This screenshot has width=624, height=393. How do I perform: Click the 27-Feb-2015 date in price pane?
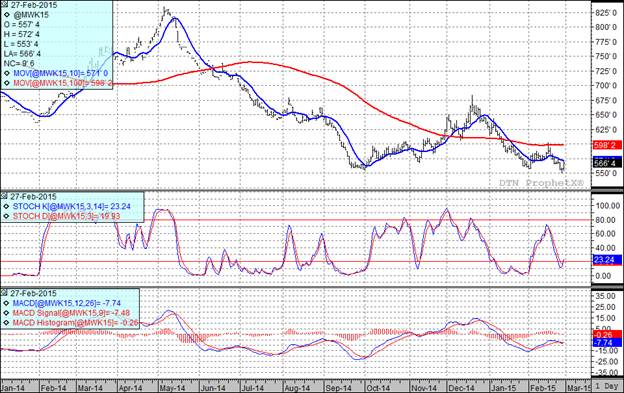(x=33, y=5)
